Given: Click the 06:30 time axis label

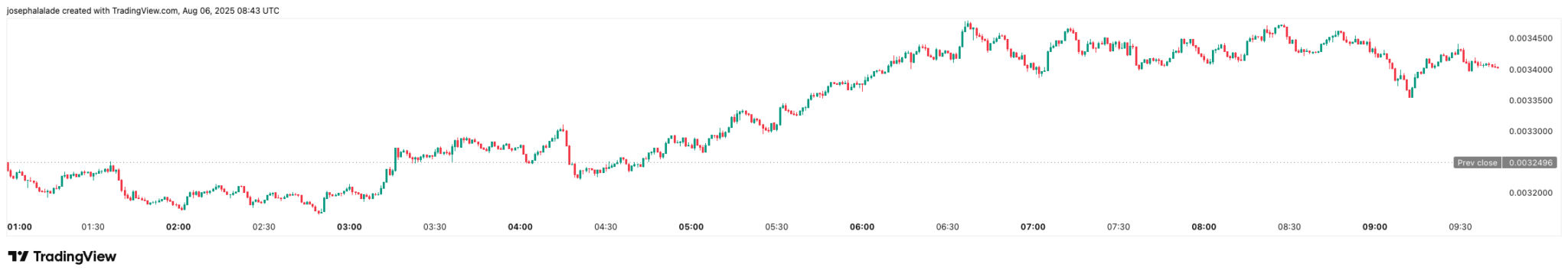Looking at the screenshot, I should [947, 227].
